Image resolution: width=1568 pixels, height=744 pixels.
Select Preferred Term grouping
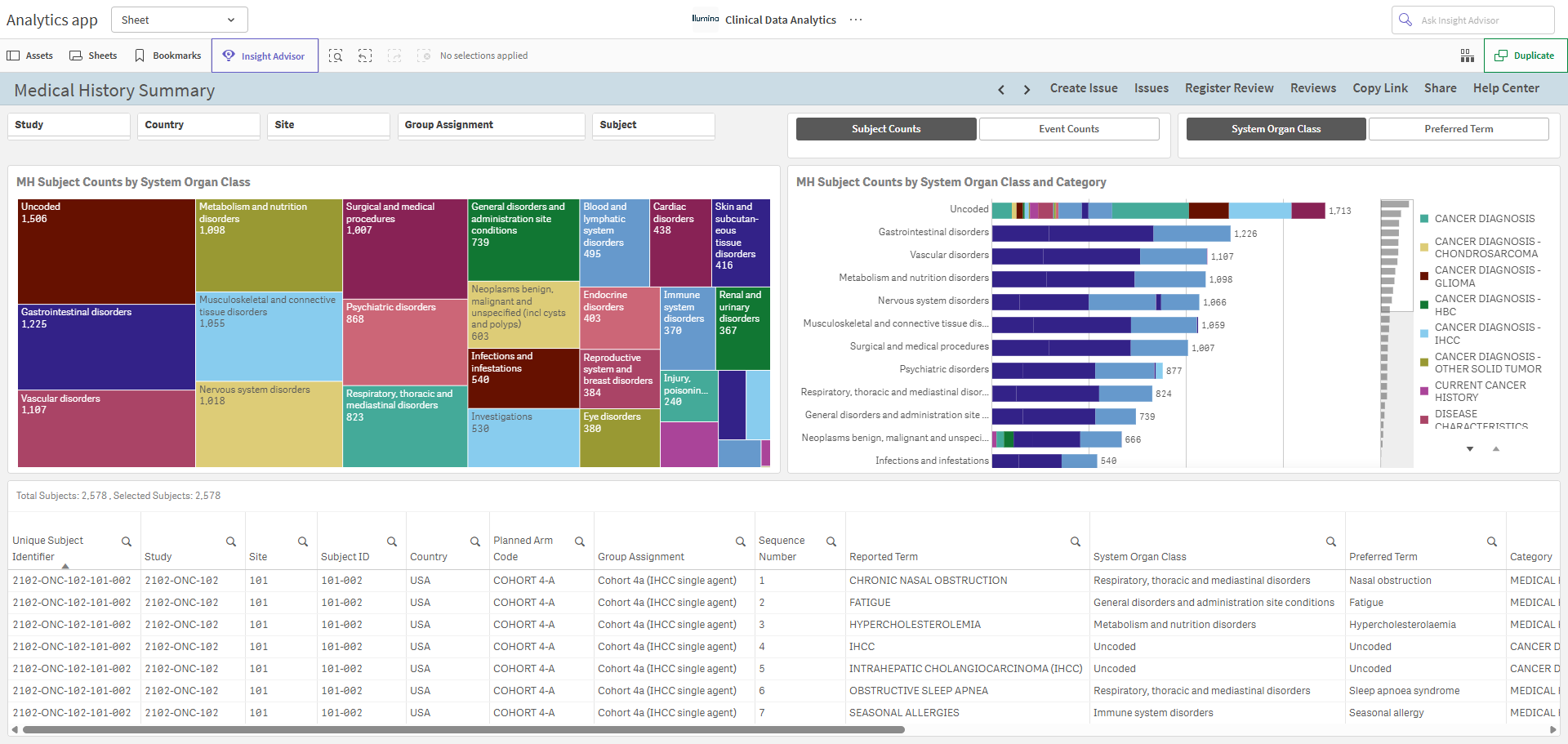click(x=1459, y=129)
